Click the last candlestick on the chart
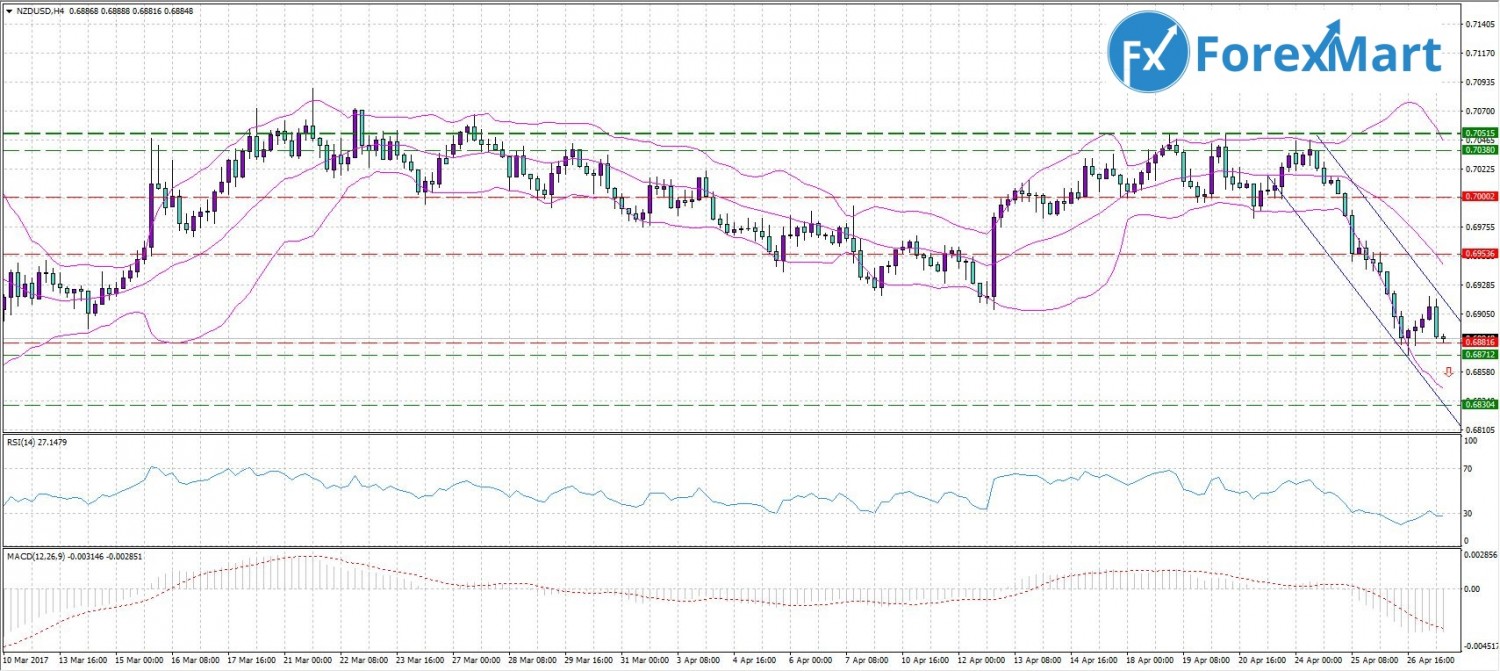The height and width of the screenshot is (671, 1500). [1444, 340]
